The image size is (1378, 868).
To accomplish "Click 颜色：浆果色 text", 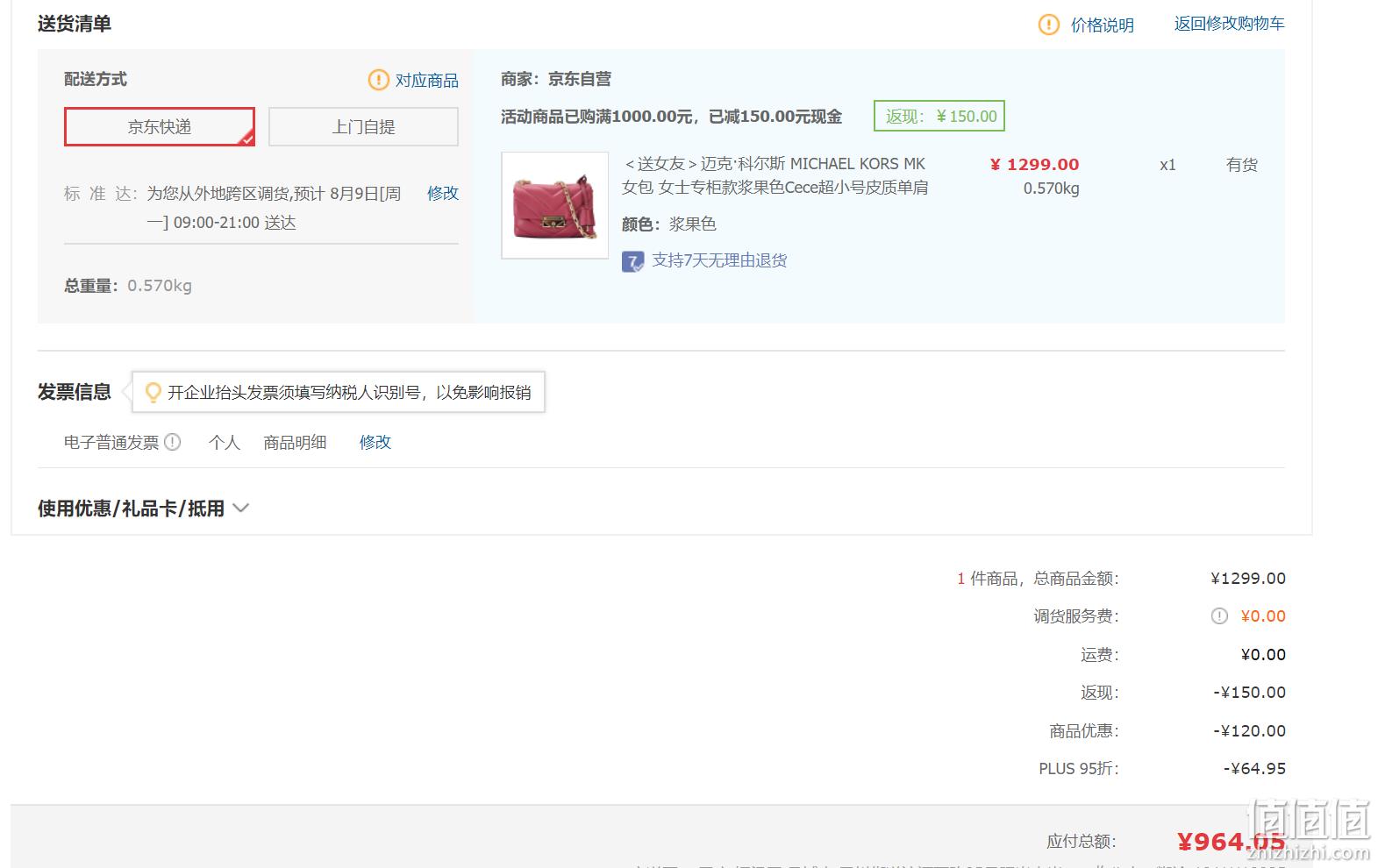I will 669,224.
